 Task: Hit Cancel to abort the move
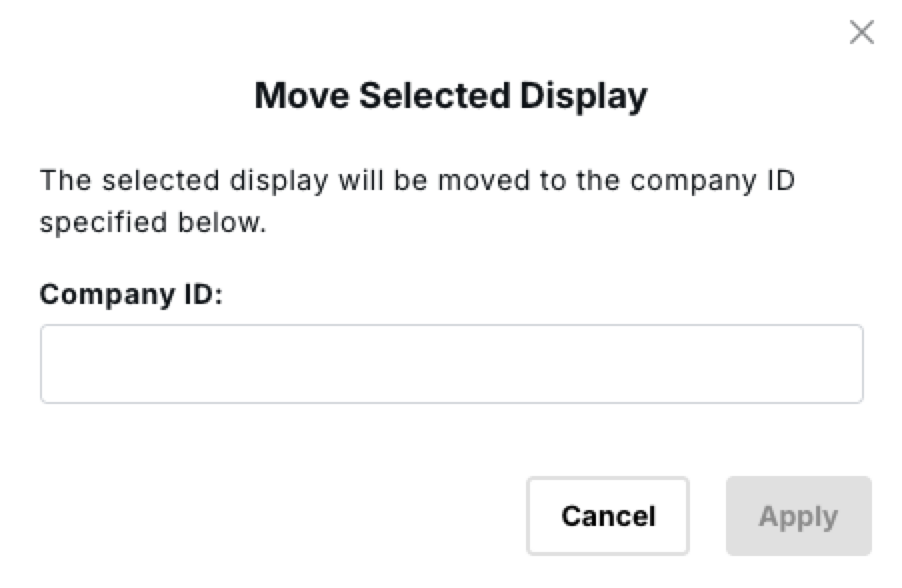[608, 516]
